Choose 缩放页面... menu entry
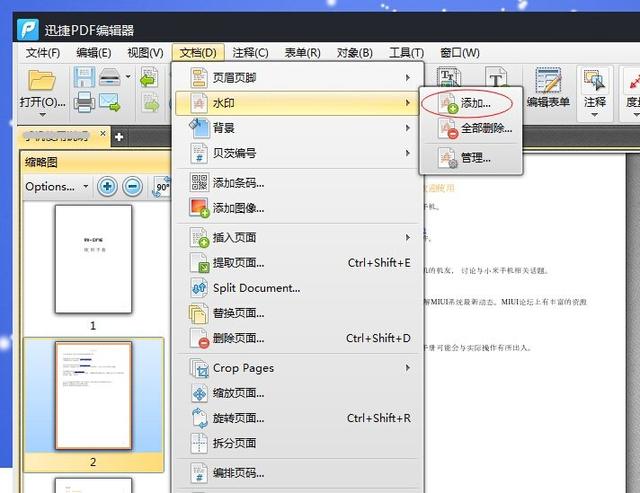Screen dimensions: 640x493 pos(297,393)
